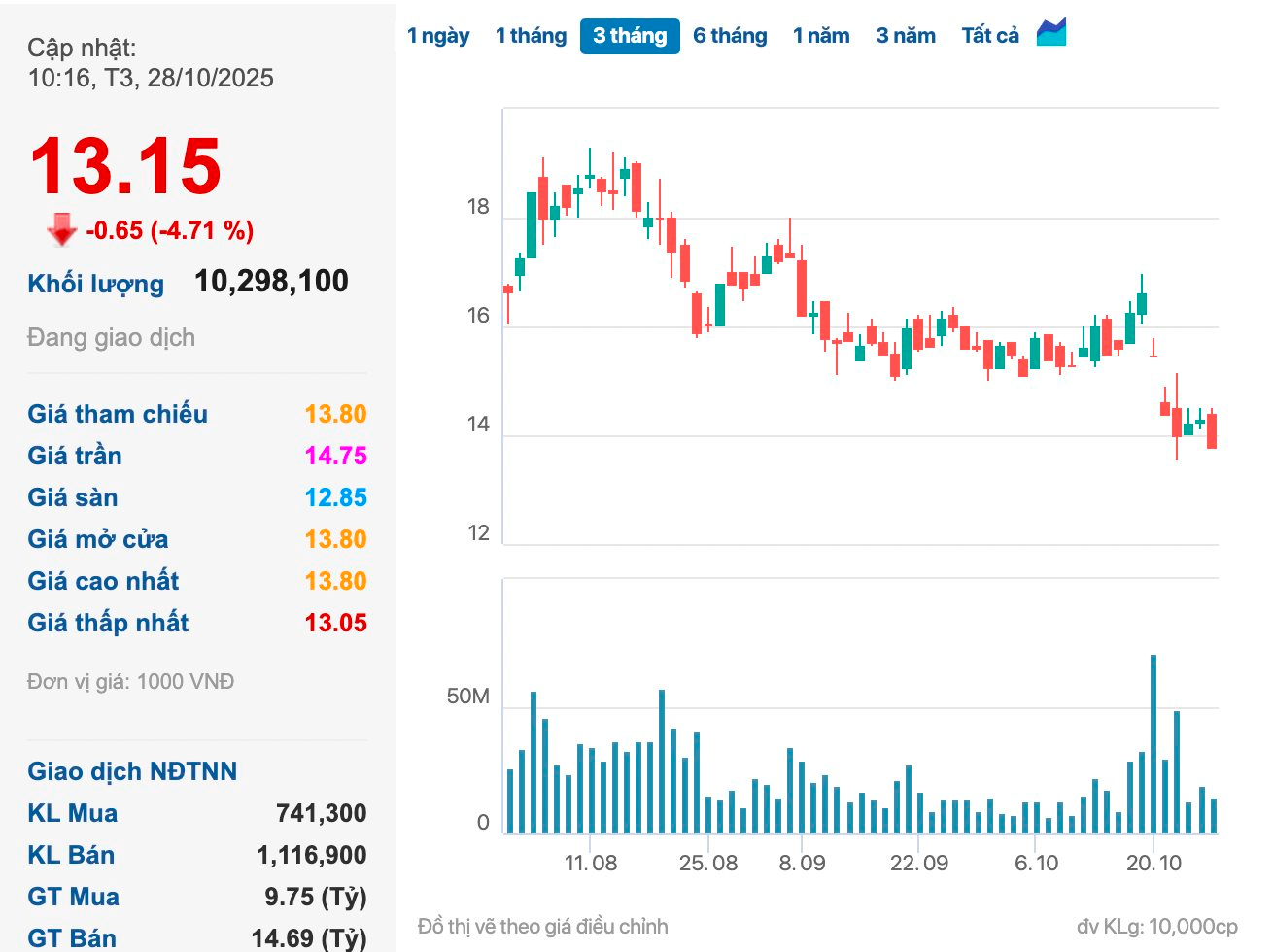Click the active 3 tháng tab
The width and height of the screenshot is (1273, 952).
(630, 36)
